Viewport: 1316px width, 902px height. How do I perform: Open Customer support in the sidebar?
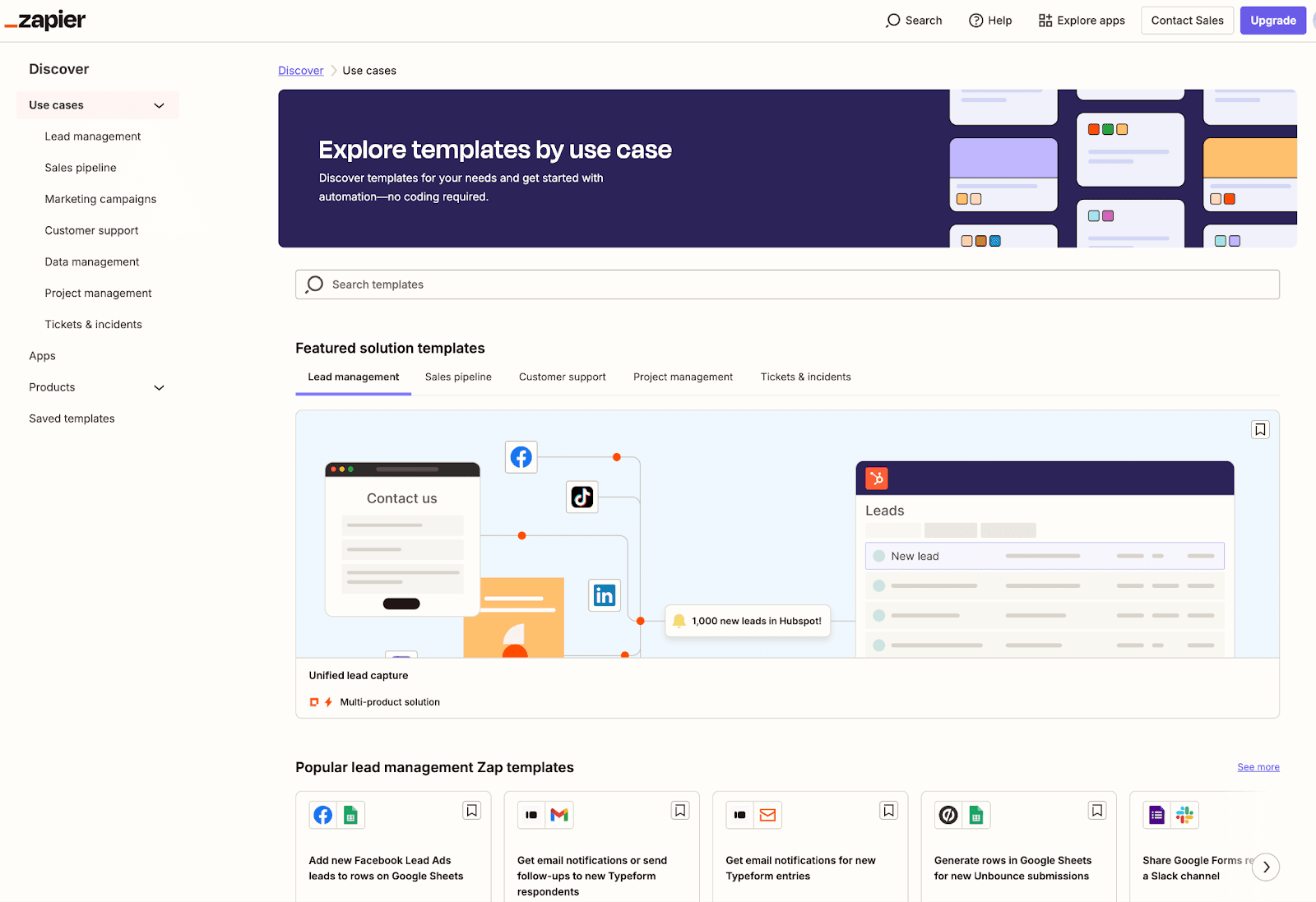click(x=91, y=230)
